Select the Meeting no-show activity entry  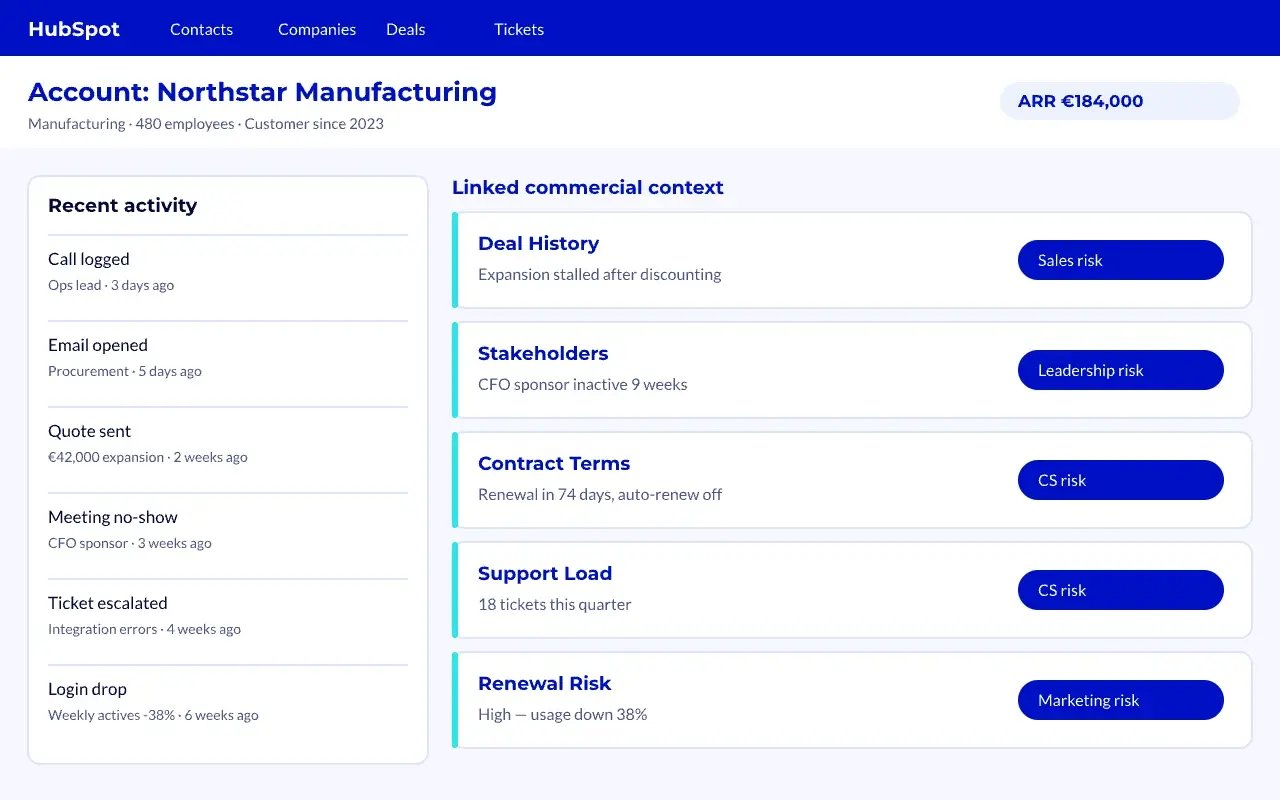coord(228,529)
